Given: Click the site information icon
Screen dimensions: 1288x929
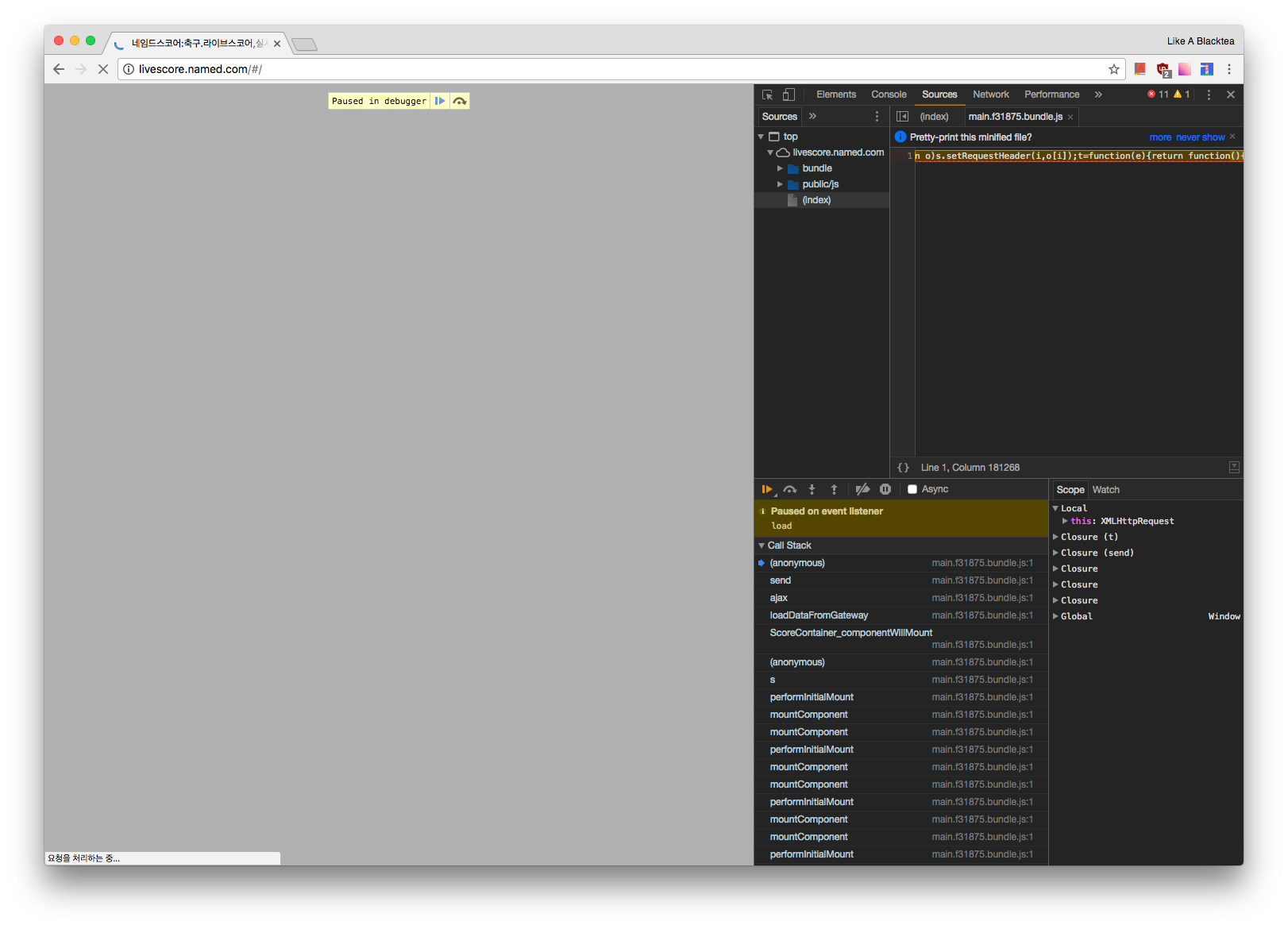Looking at the screenshot, I should [x=129, y=69].
